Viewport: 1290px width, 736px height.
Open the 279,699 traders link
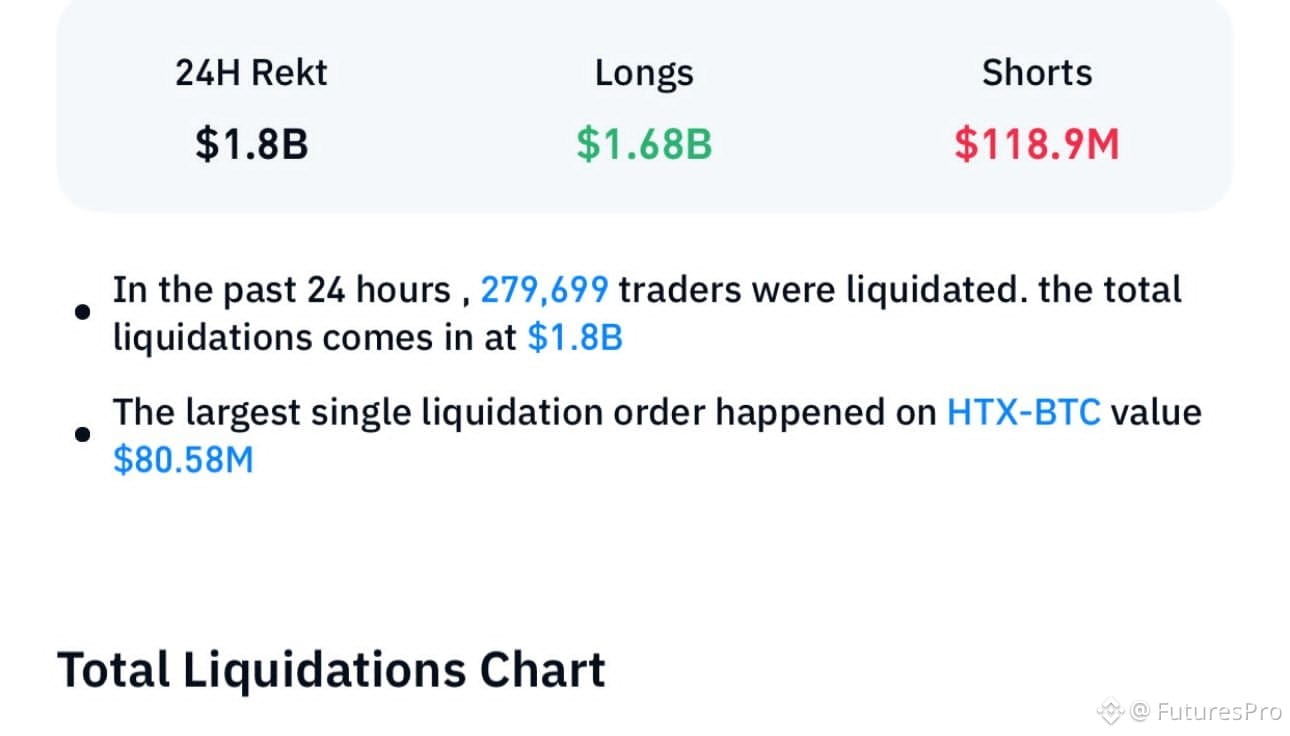(544, 290)
